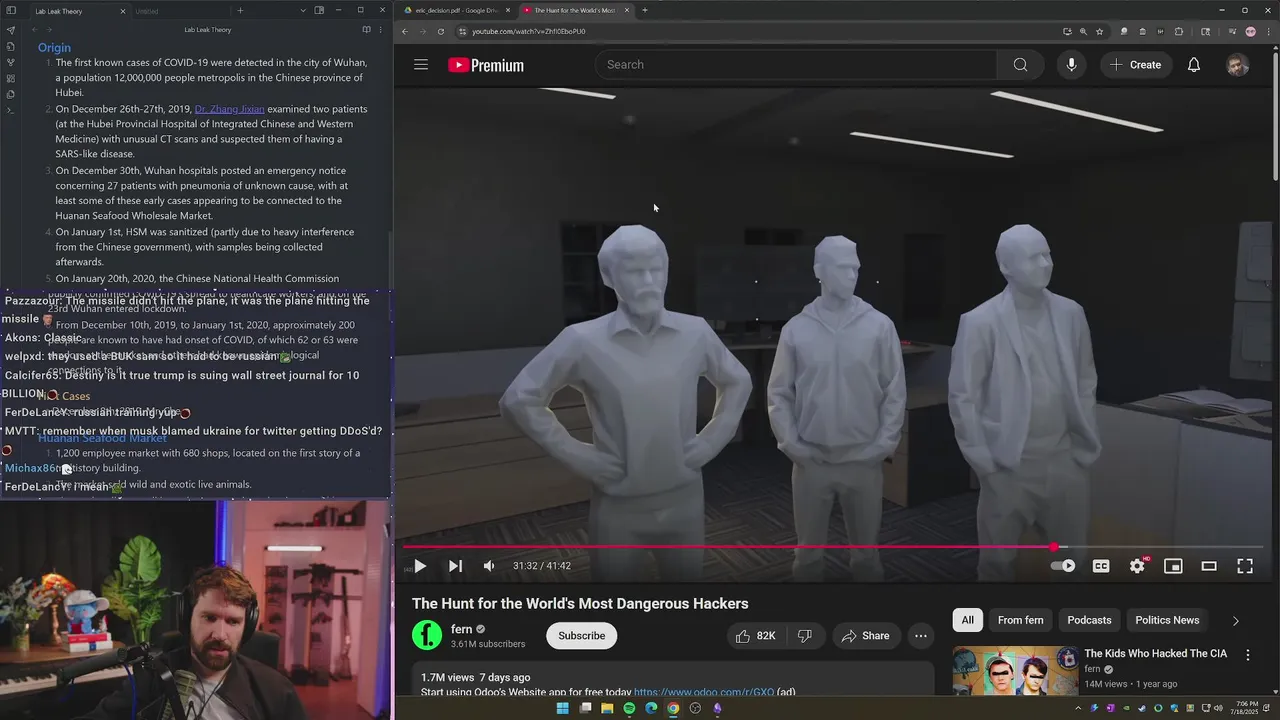Subscribe to fern channel

click(581, 636)
